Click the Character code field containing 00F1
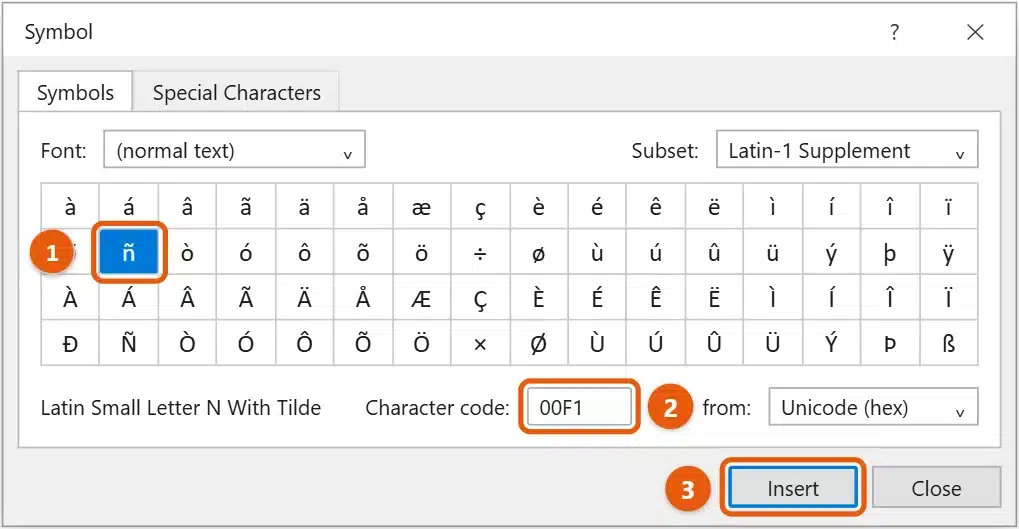 point(579,407)
